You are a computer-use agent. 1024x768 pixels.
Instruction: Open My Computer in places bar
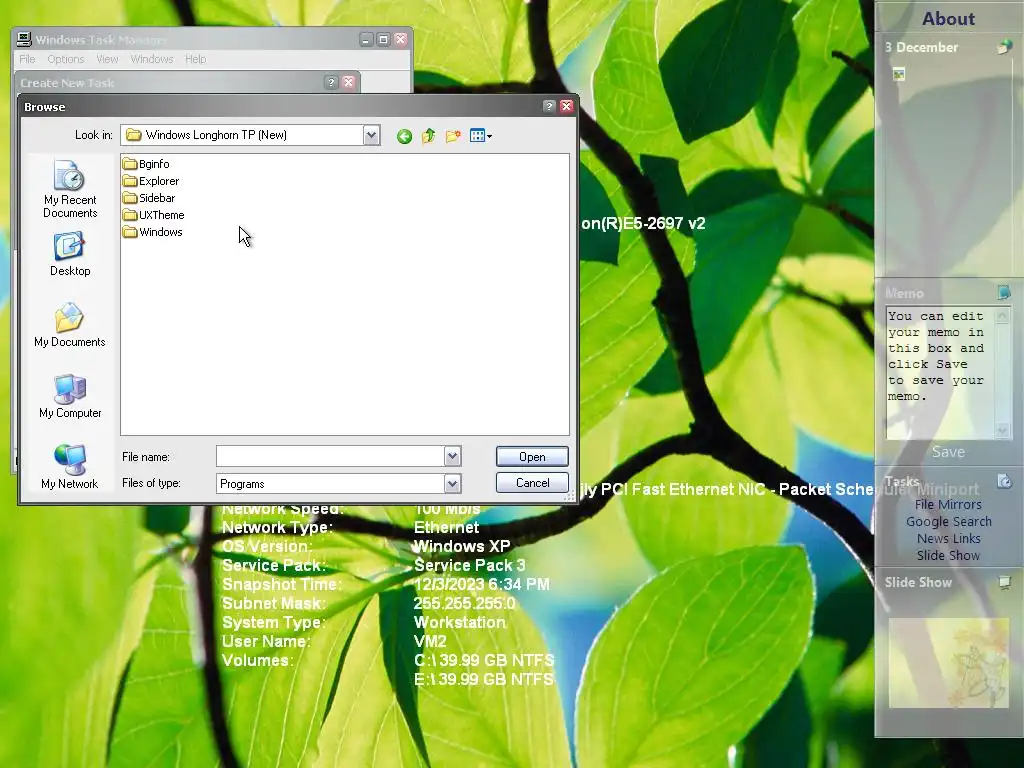point(70,396)
